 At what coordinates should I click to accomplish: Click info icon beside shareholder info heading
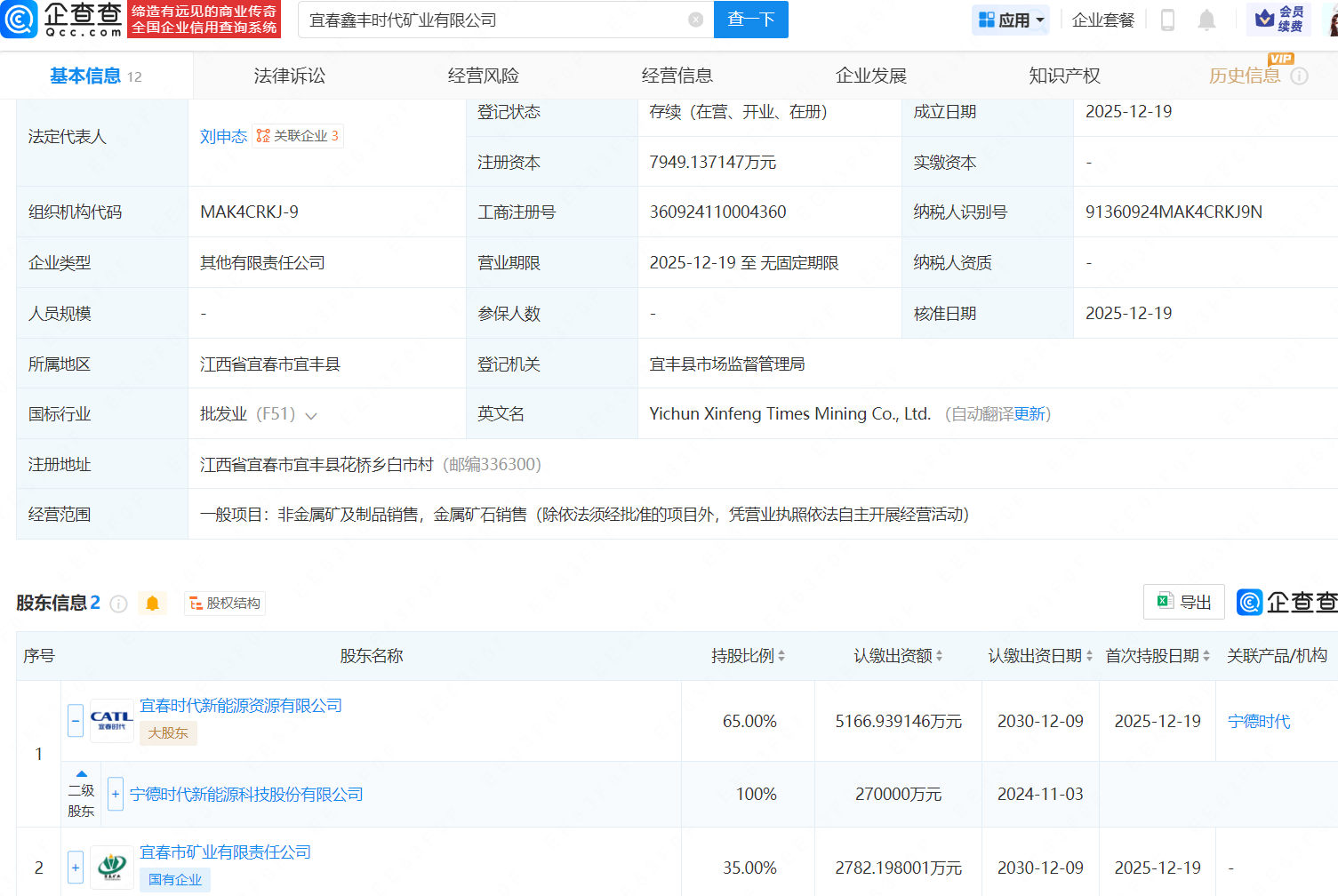(118, 604)
